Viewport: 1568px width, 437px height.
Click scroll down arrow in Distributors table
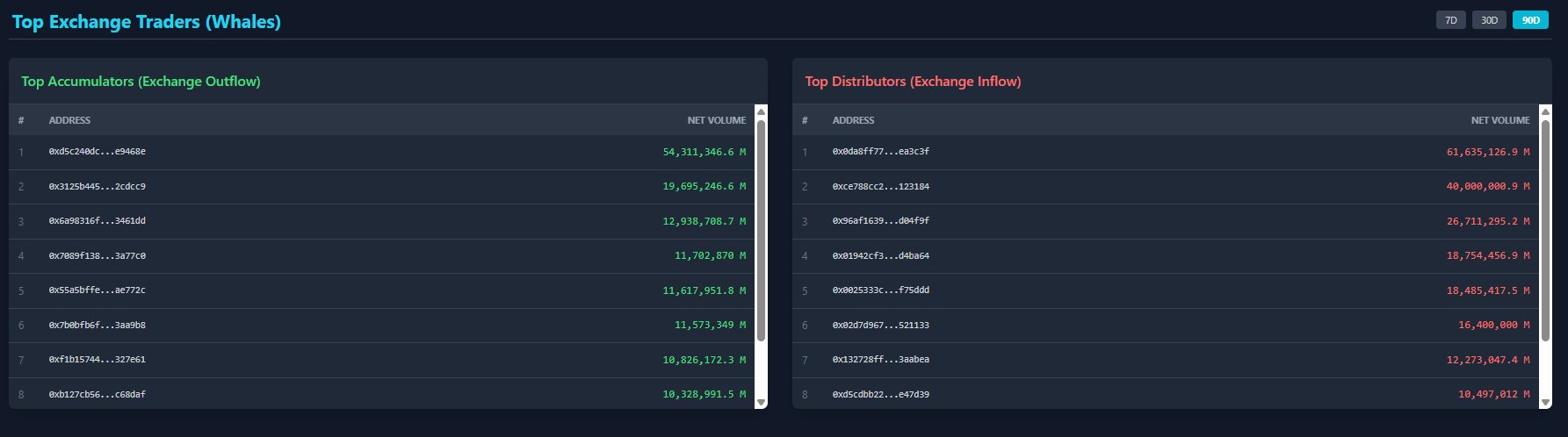click(1545, 402)
